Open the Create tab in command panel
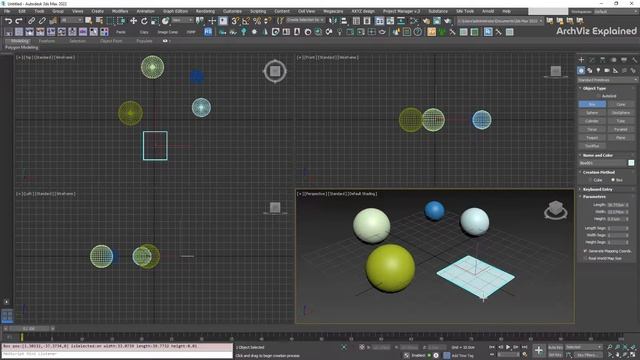640x360 pixels. pyautogui.click(x=581, y=60)
